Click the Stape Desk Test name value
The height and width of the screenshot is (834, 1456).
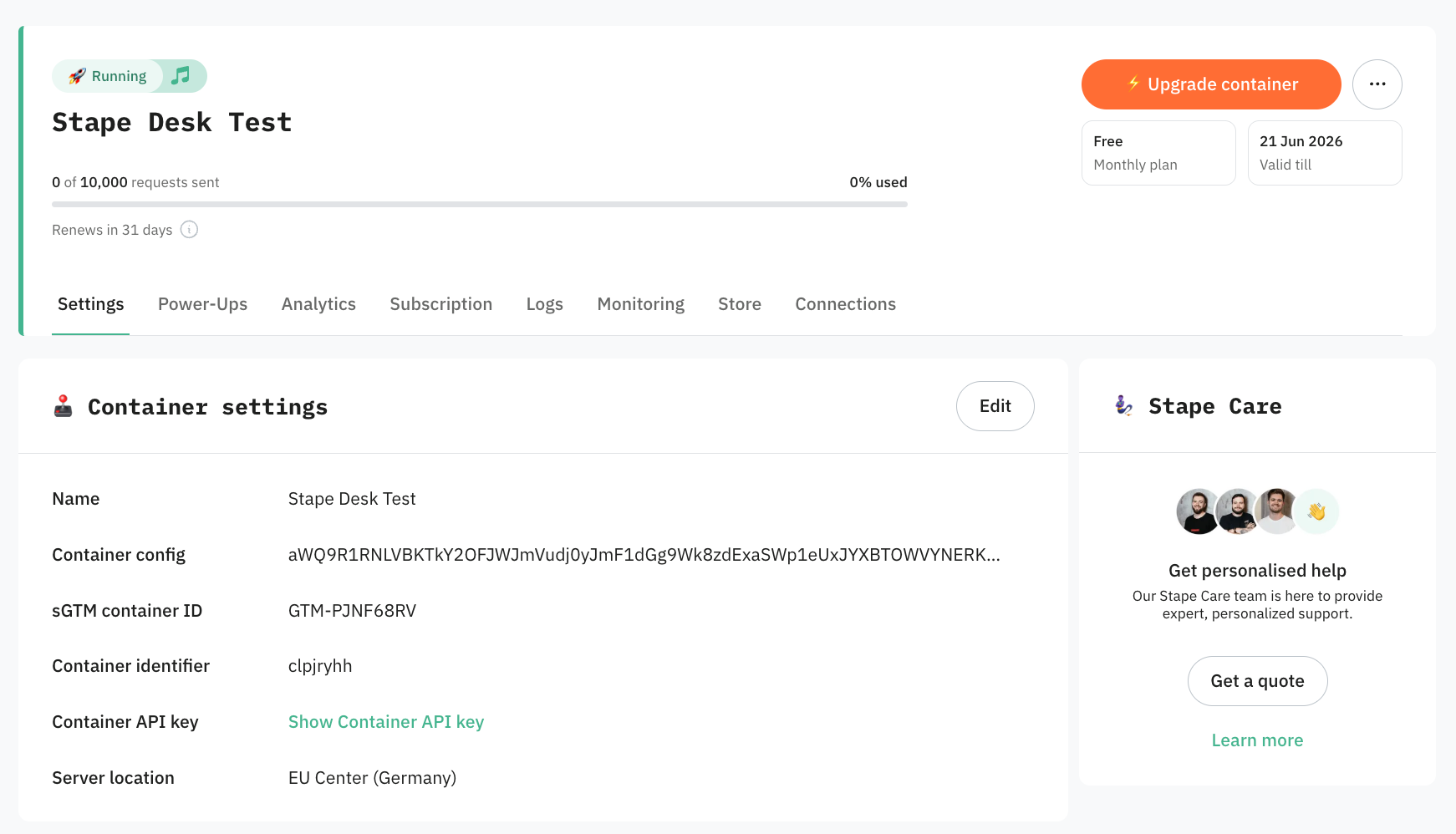(352, 499)
